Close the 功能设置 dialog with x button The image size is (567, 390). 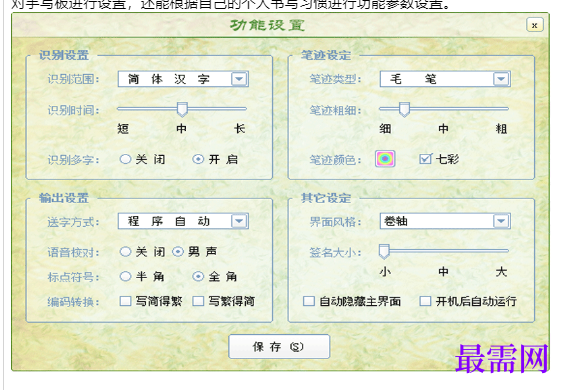(534, 25)
